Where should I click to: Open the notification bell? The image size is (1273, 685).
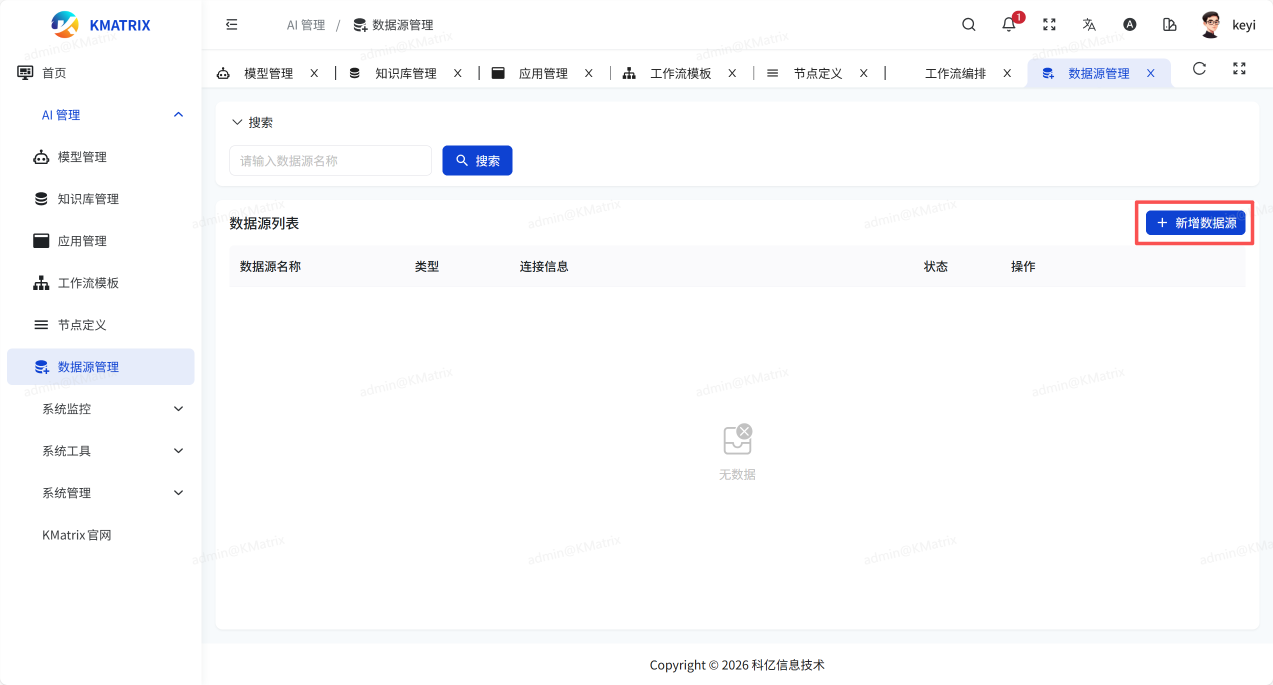coord(1009,25)
